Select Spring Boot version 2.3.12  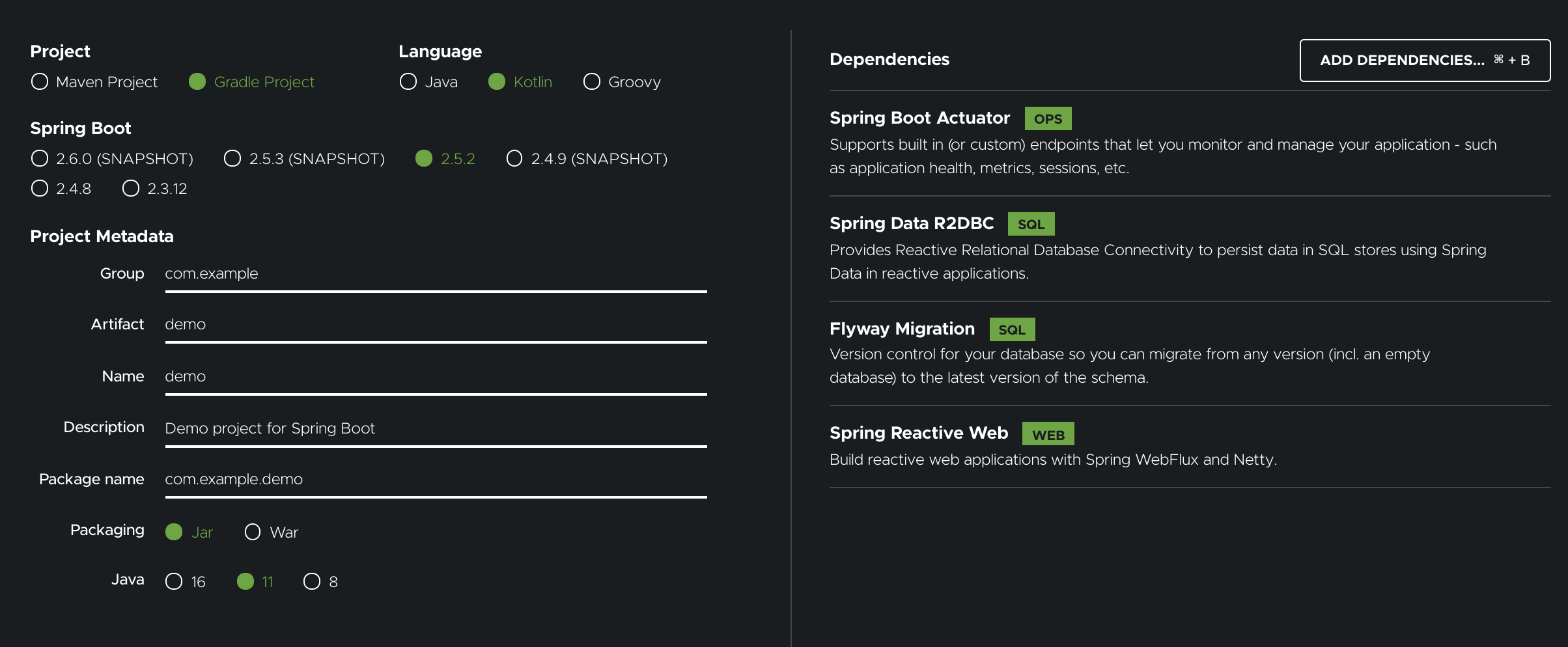[131, 189]
